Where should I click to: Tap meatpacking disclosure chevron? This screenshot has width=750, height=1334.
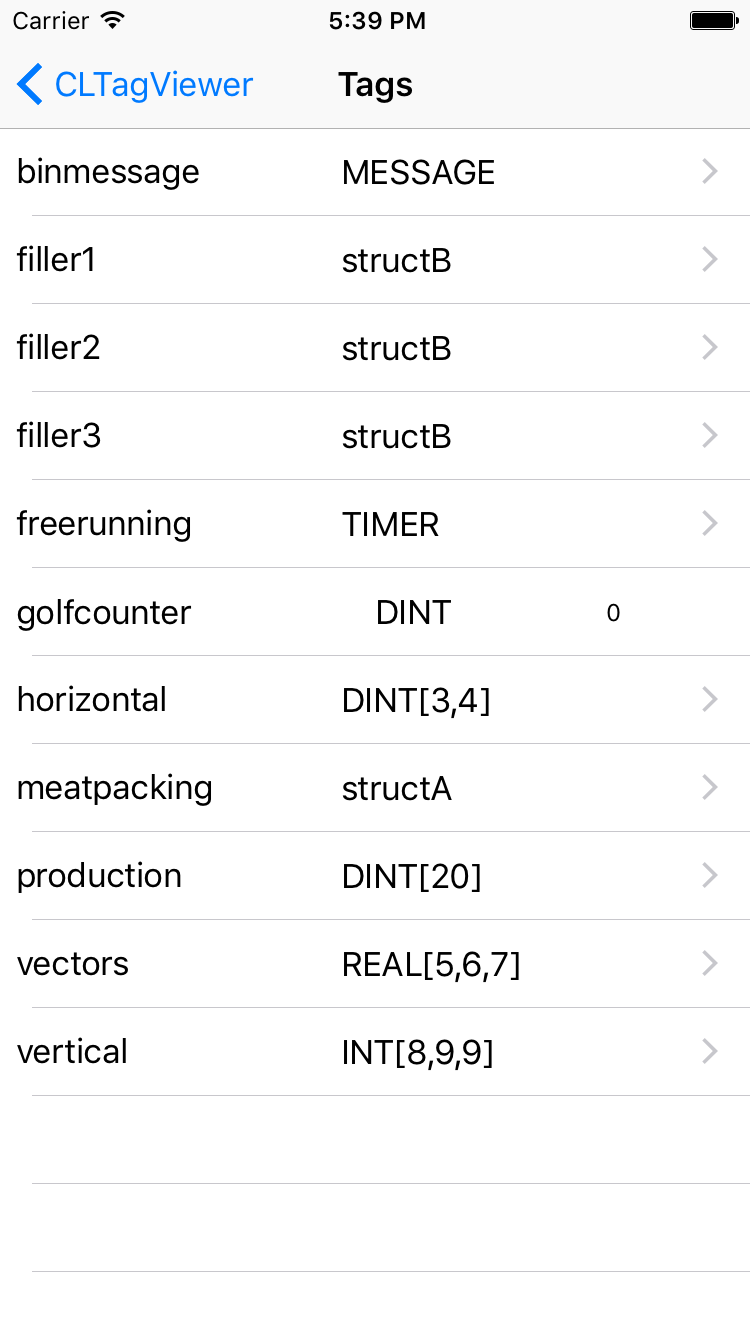tap(710, 788)
